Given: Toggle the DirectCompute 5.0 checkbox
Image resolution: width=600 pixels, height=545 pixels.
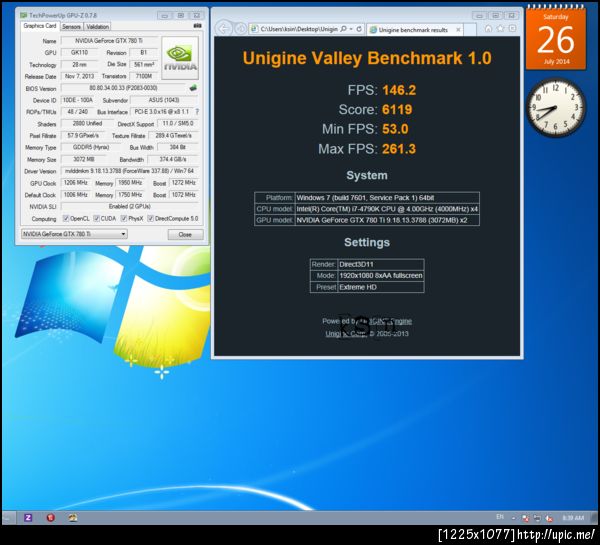Looking at the screenshot, I should pos(151,219).
